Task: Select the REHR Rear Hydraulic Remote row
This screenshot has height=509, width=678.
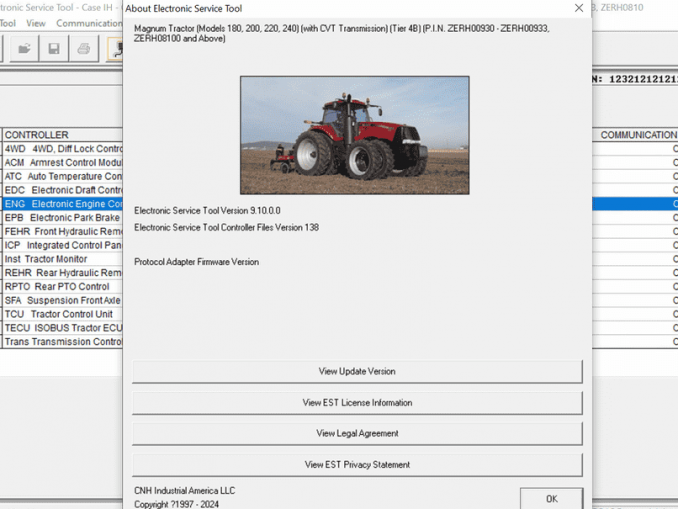Action: (x=63, y=273)
